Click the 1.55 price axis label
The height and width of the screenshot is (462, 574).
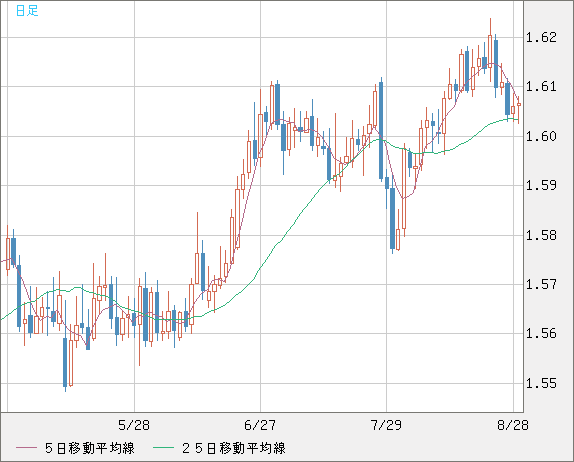(x=541, y=383)
